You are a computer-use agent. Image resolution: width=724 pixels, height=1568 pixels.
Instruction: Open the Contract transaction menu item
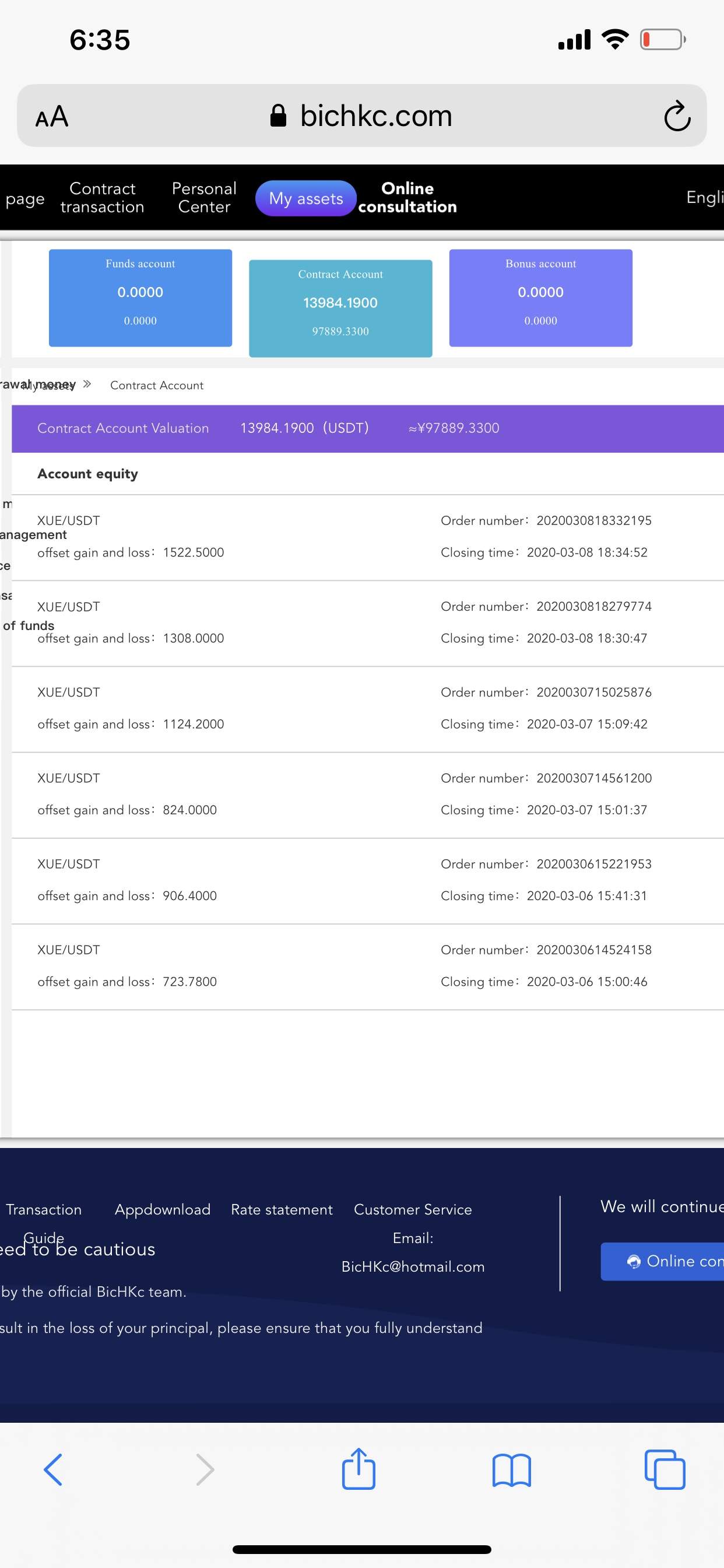pos(102,198)
